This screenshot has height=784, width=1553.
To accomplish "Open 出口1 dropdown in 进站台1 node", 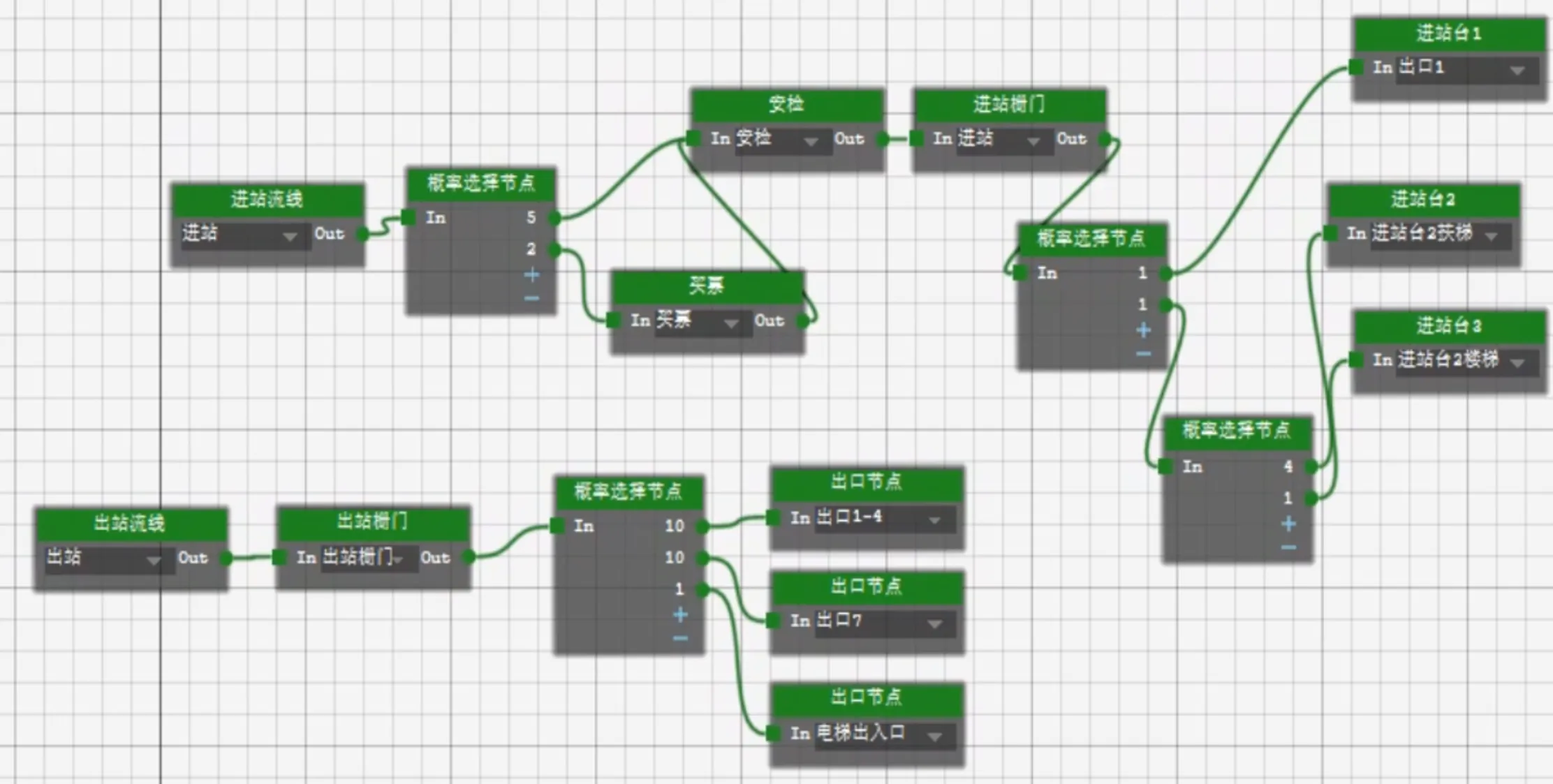I will click(x=1517, y=71).
